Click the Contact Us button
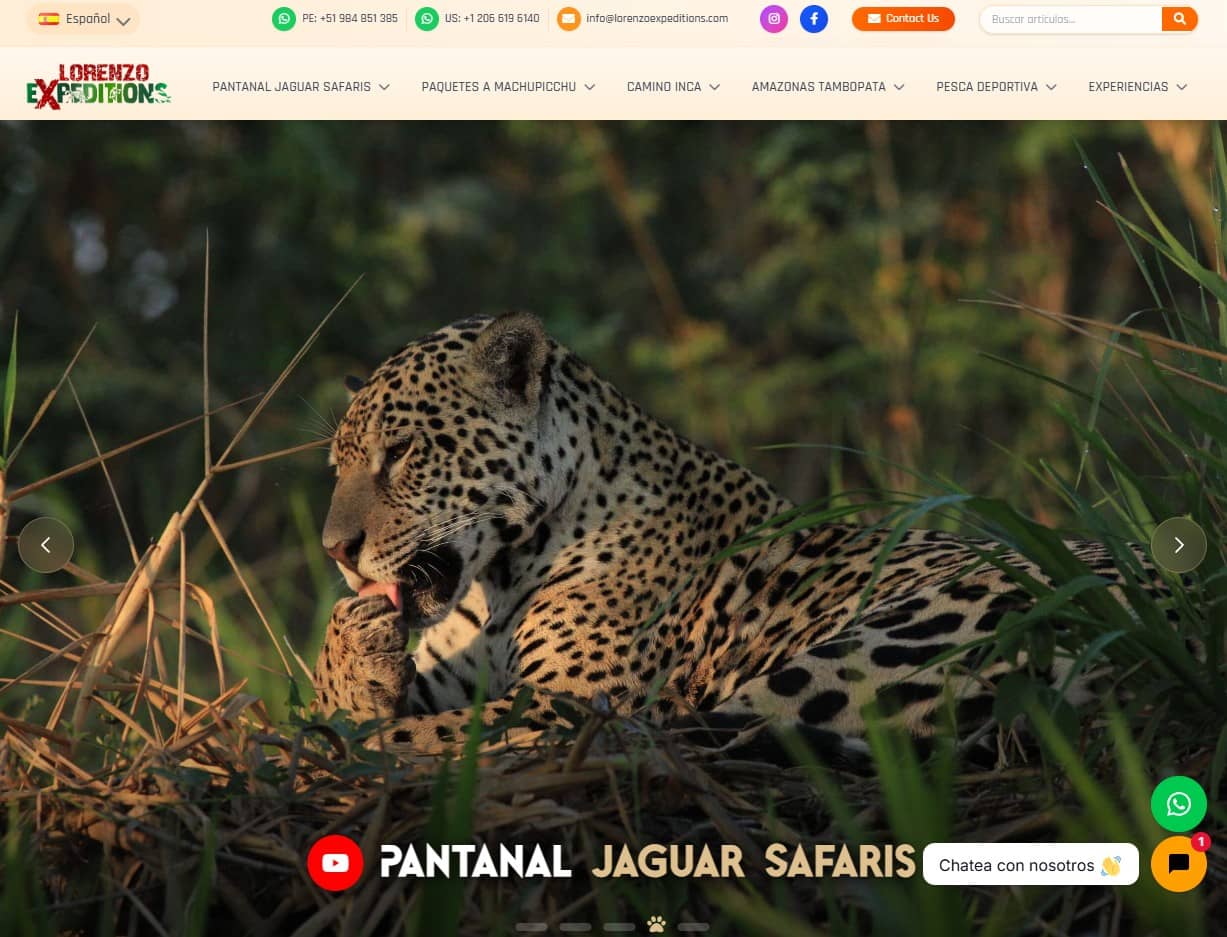 coord(903,19)
